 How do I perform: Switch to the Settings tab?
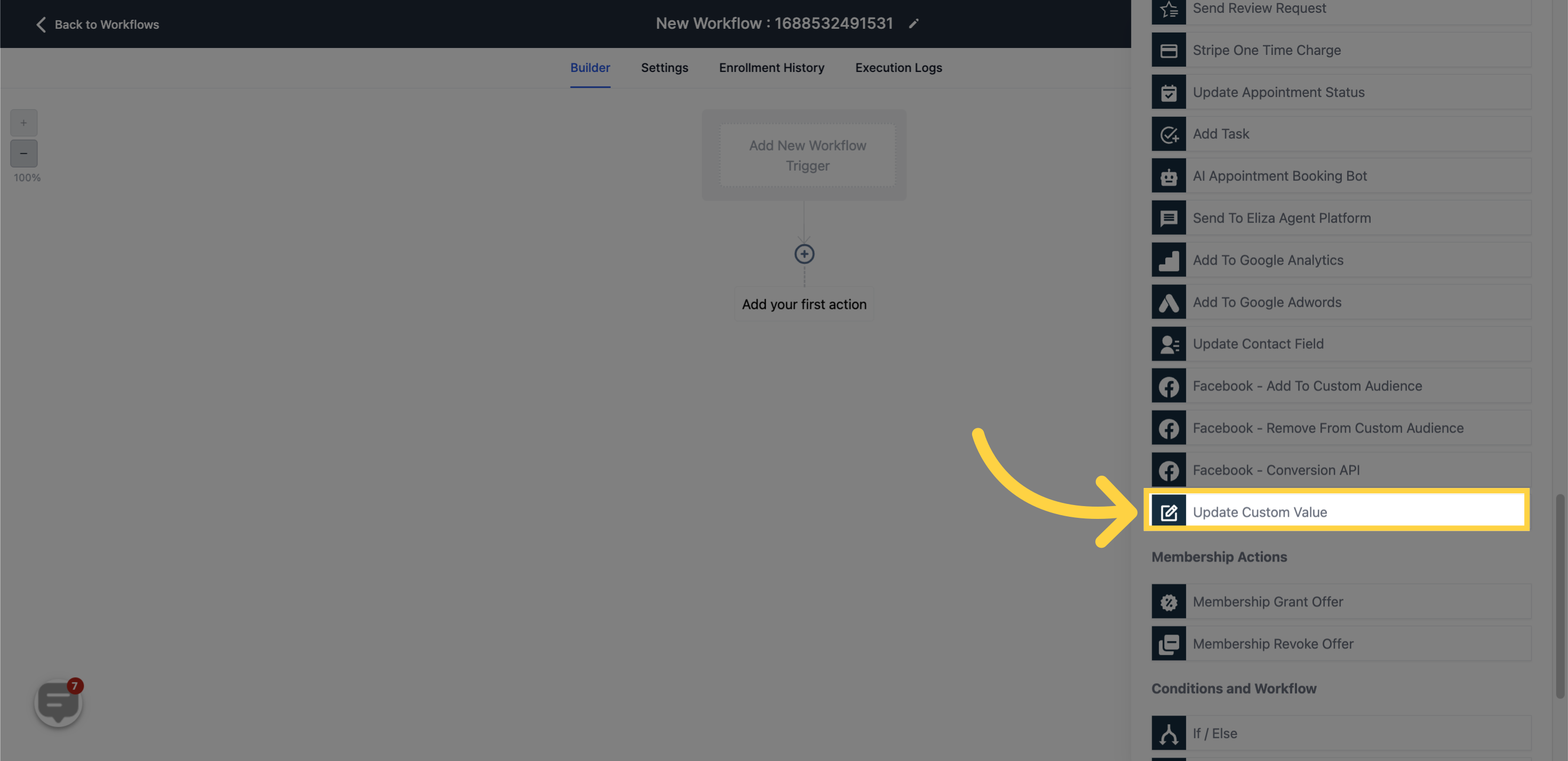[x=665, y=68]
